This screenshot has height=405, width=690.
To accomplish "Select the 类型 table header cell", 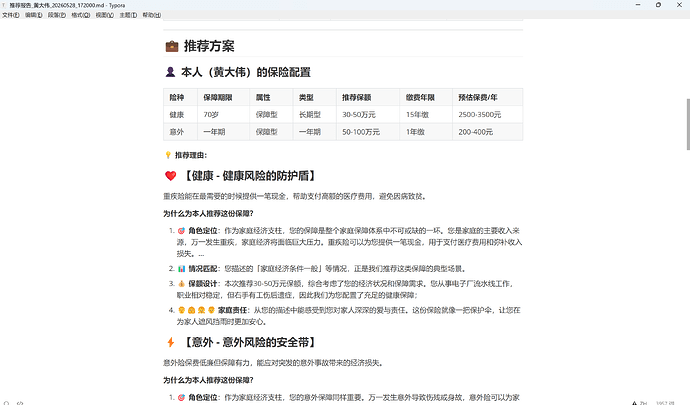I will [315, 97].
